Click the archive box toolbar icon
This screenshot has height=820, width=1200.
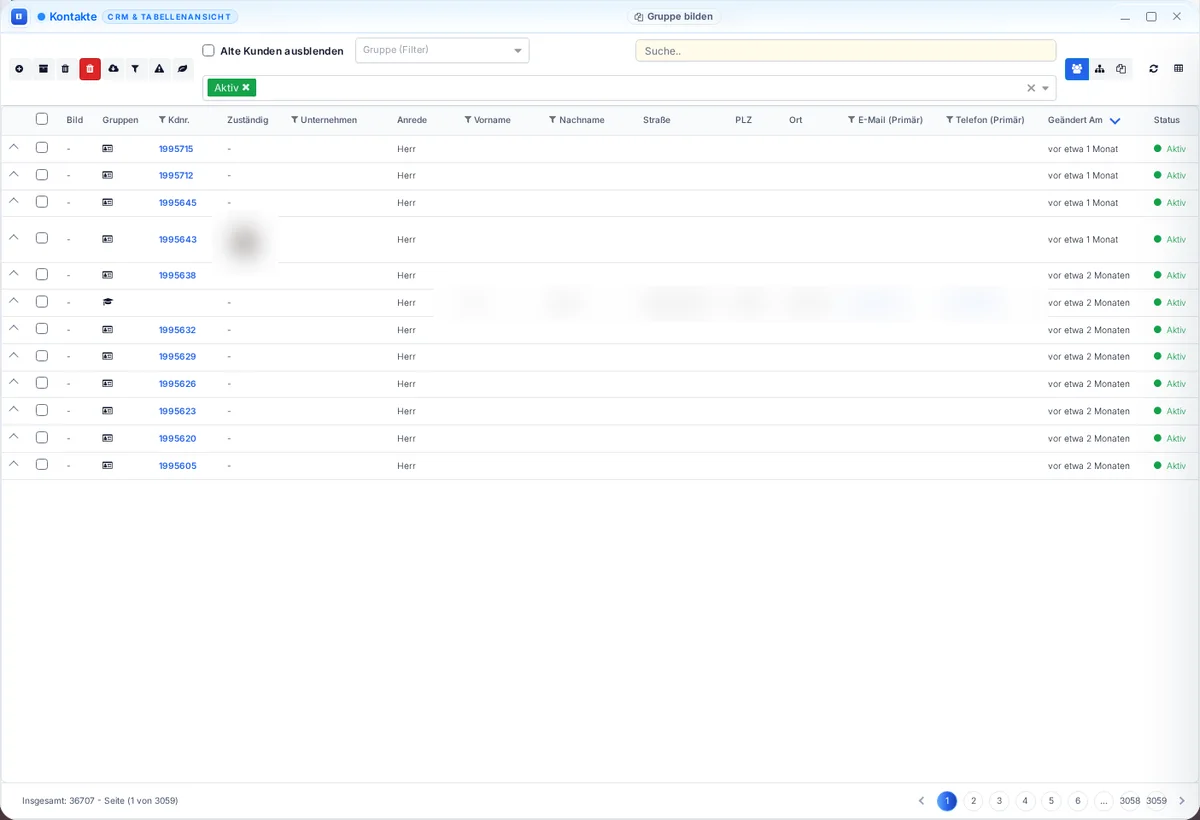pos(43,69)
